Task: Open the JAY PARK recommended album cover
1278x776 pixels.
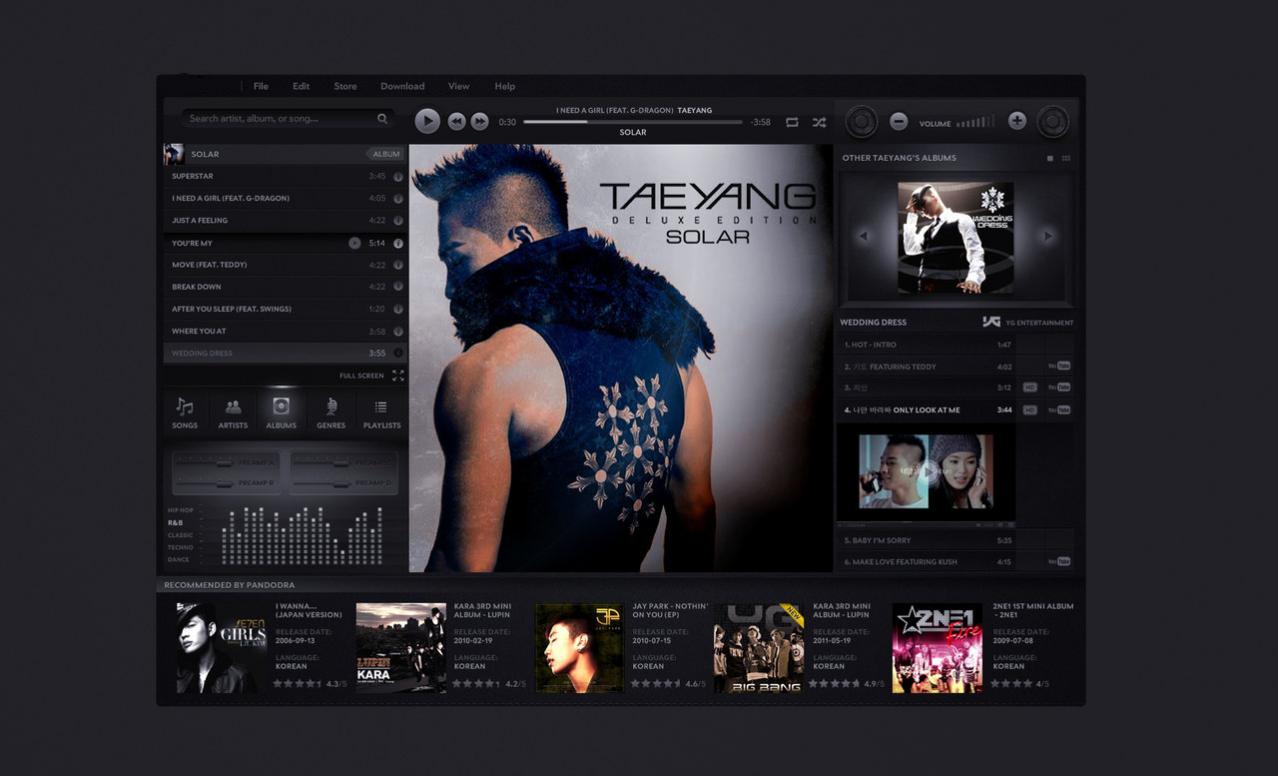Action: pyautogui.click(x=579, y=648)
